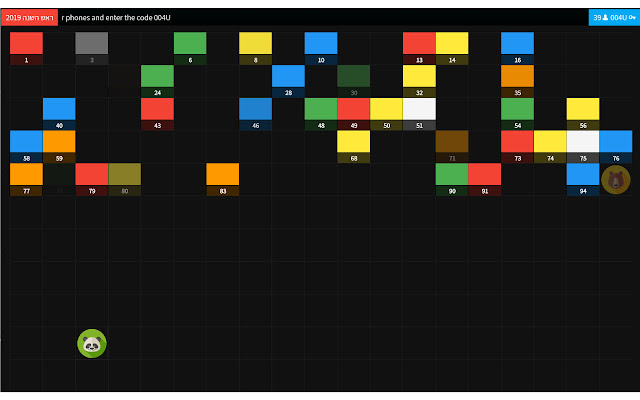
Task: Select the orange tile numbered 83
Action: pos(223,179)
